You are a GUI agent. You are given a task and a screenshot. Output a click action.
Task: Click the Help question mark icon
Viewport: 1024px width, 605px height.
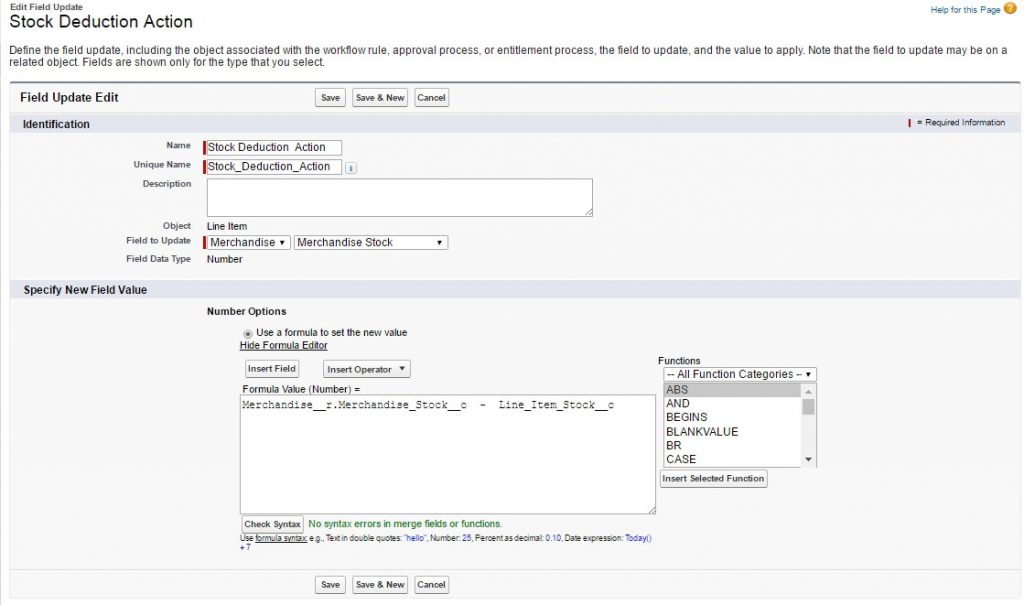click(x=1010, y=9)
